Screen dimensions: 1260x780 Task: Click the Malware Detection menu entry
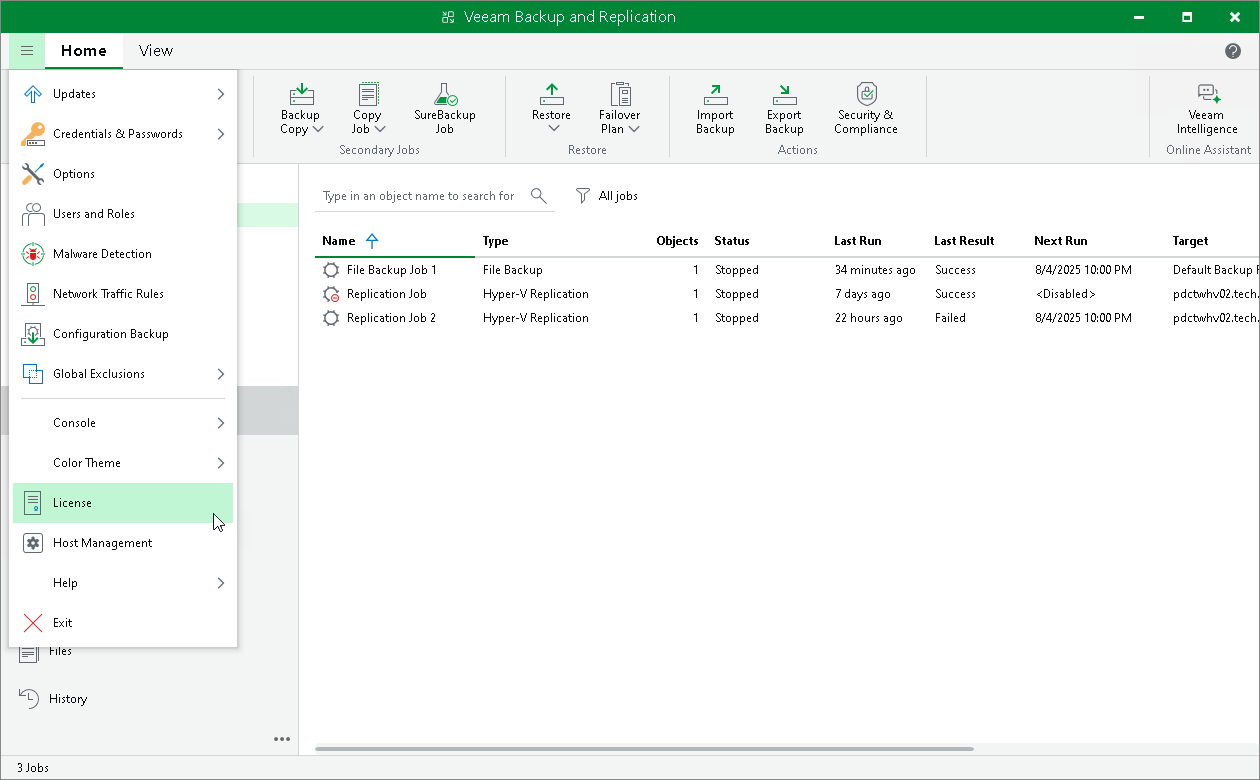(x=123, y=254)
